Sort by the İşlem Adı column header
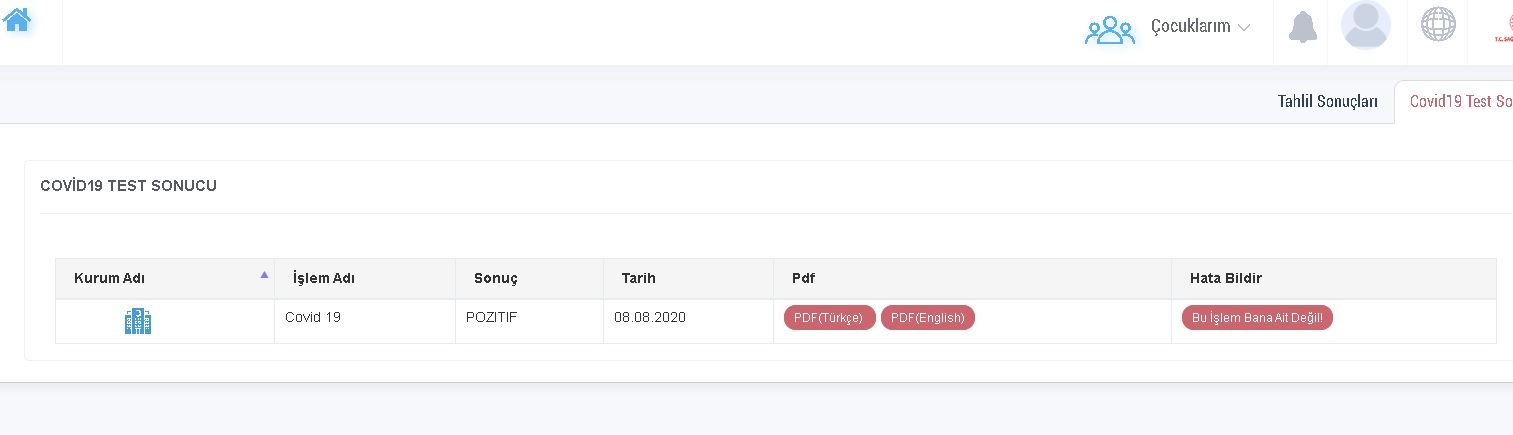1513x435 pixels. pyautogui.click(x=324, y=278)
